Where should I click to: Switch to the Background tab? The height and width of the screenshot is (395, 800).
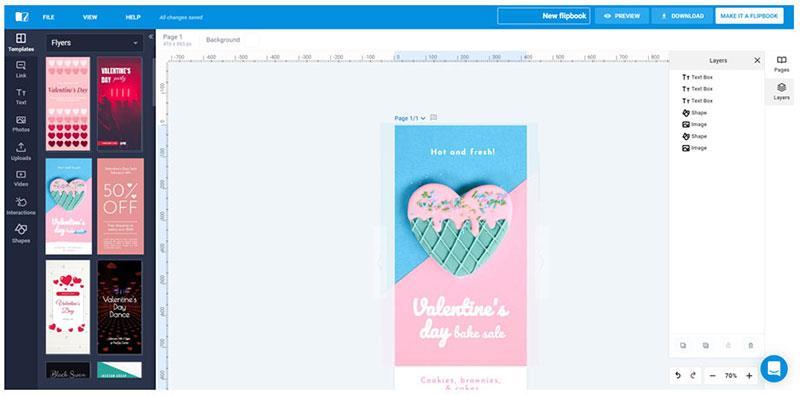[223, 40]
